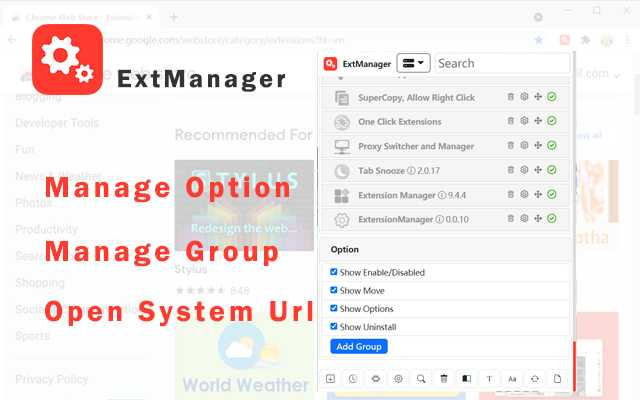Open options gear for One Click Extensions
Image resolution: width=640 pixels, height=400 pixels.
click(524, 121)
